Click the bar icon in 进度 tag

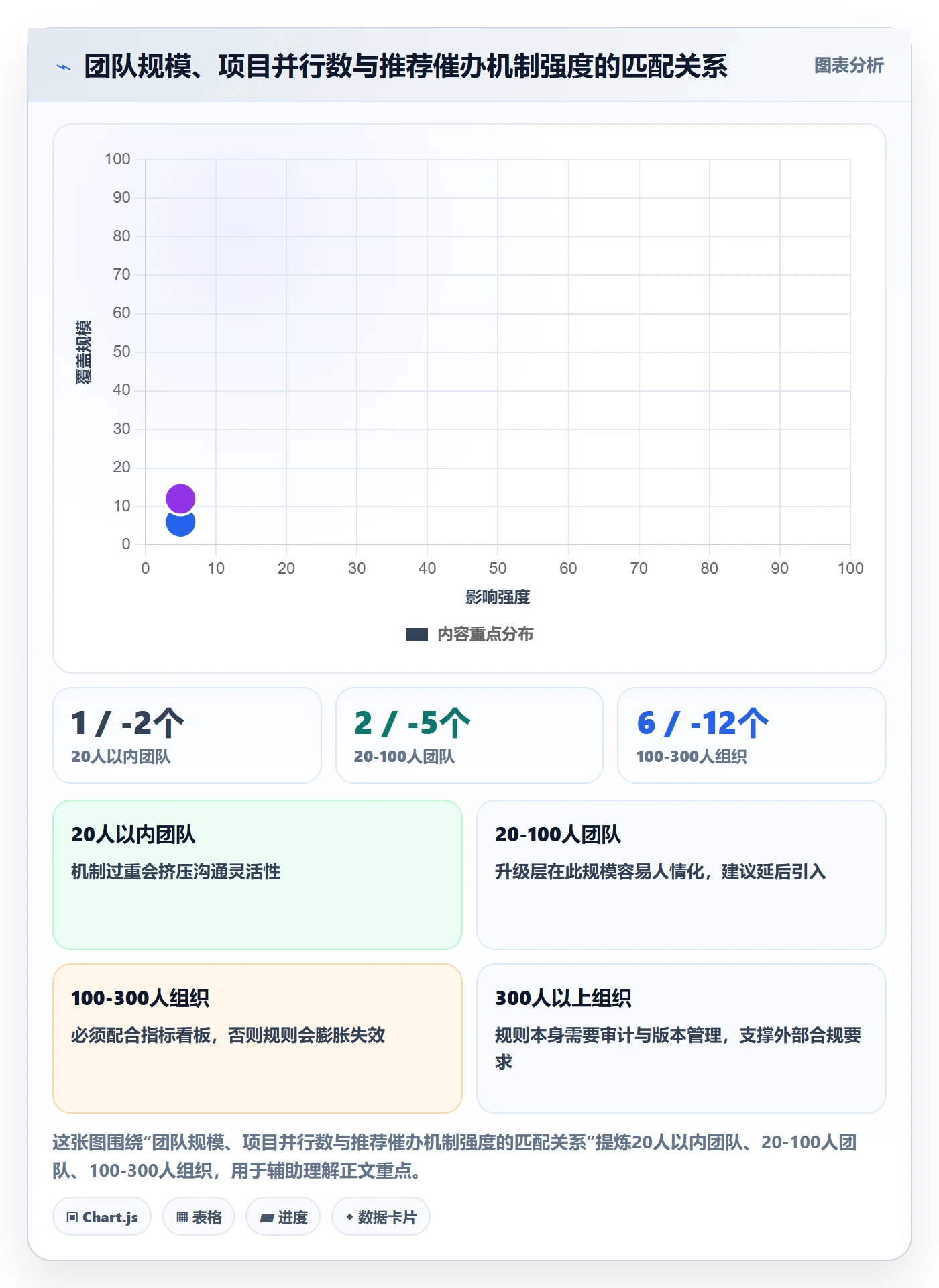tap(266, 1218)
